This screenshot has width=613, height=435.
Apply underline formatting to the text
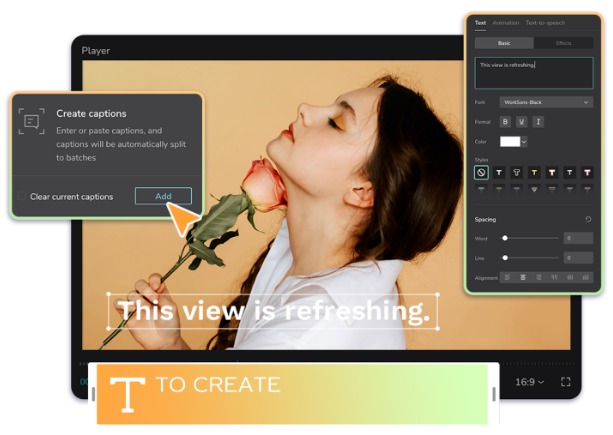(522, 121)
